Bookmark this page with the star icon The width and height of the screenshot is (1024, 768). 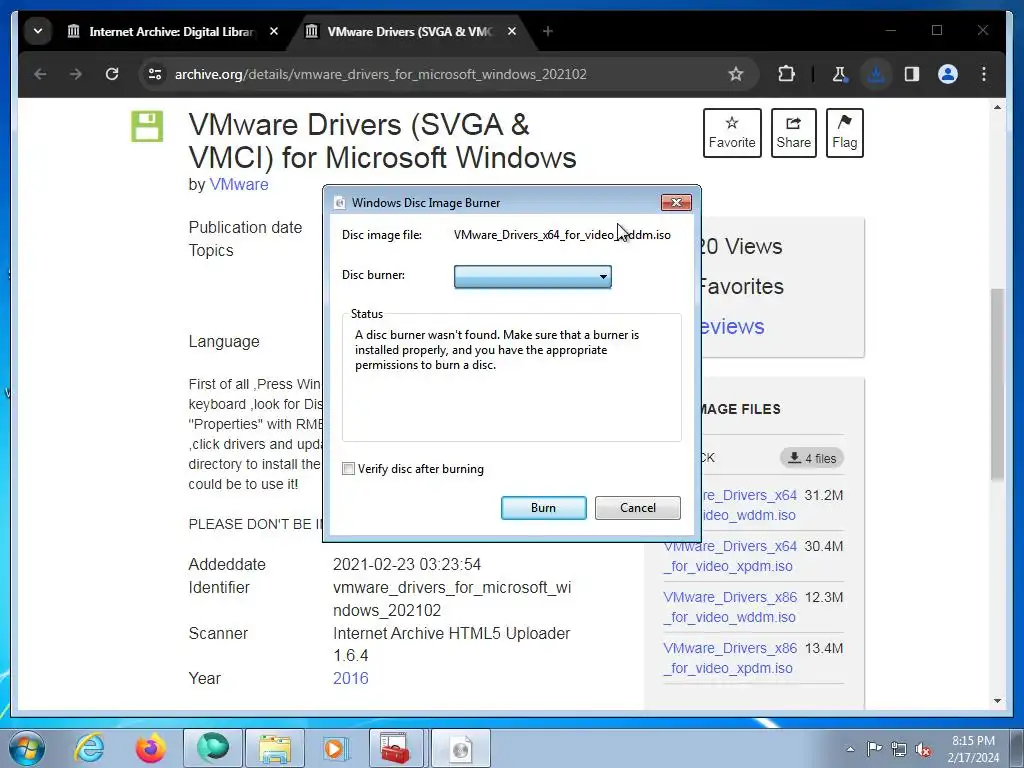736,74
